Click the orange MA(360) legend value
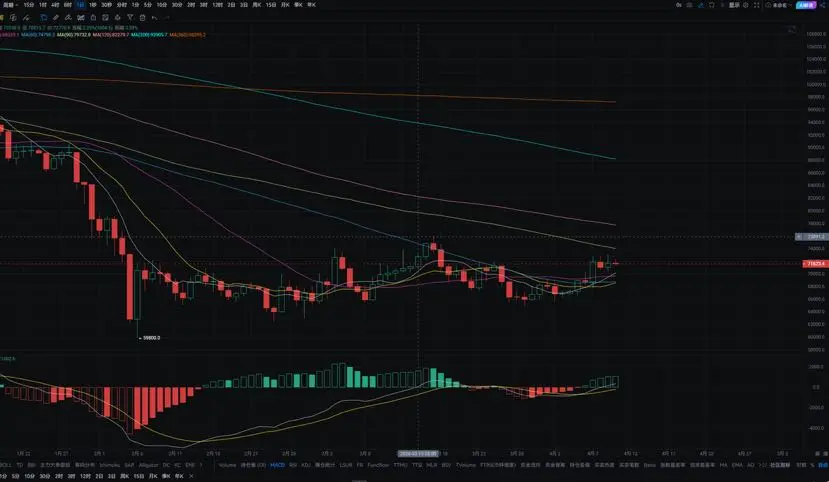Screen dimensions: 829x482 [x=188, y=35]
